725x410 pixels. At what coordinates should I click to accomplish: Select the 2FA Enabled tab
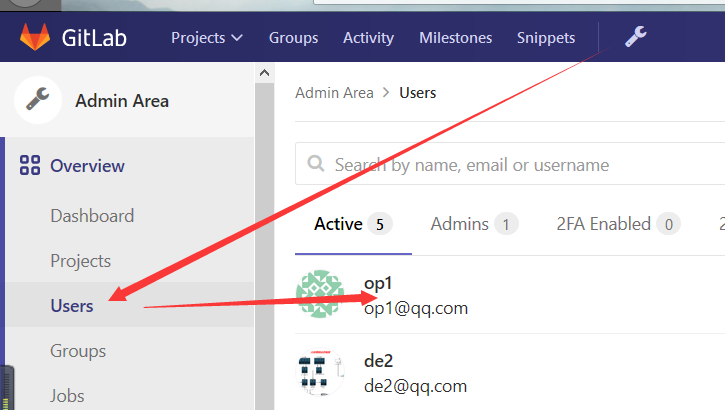click(618, 224)
